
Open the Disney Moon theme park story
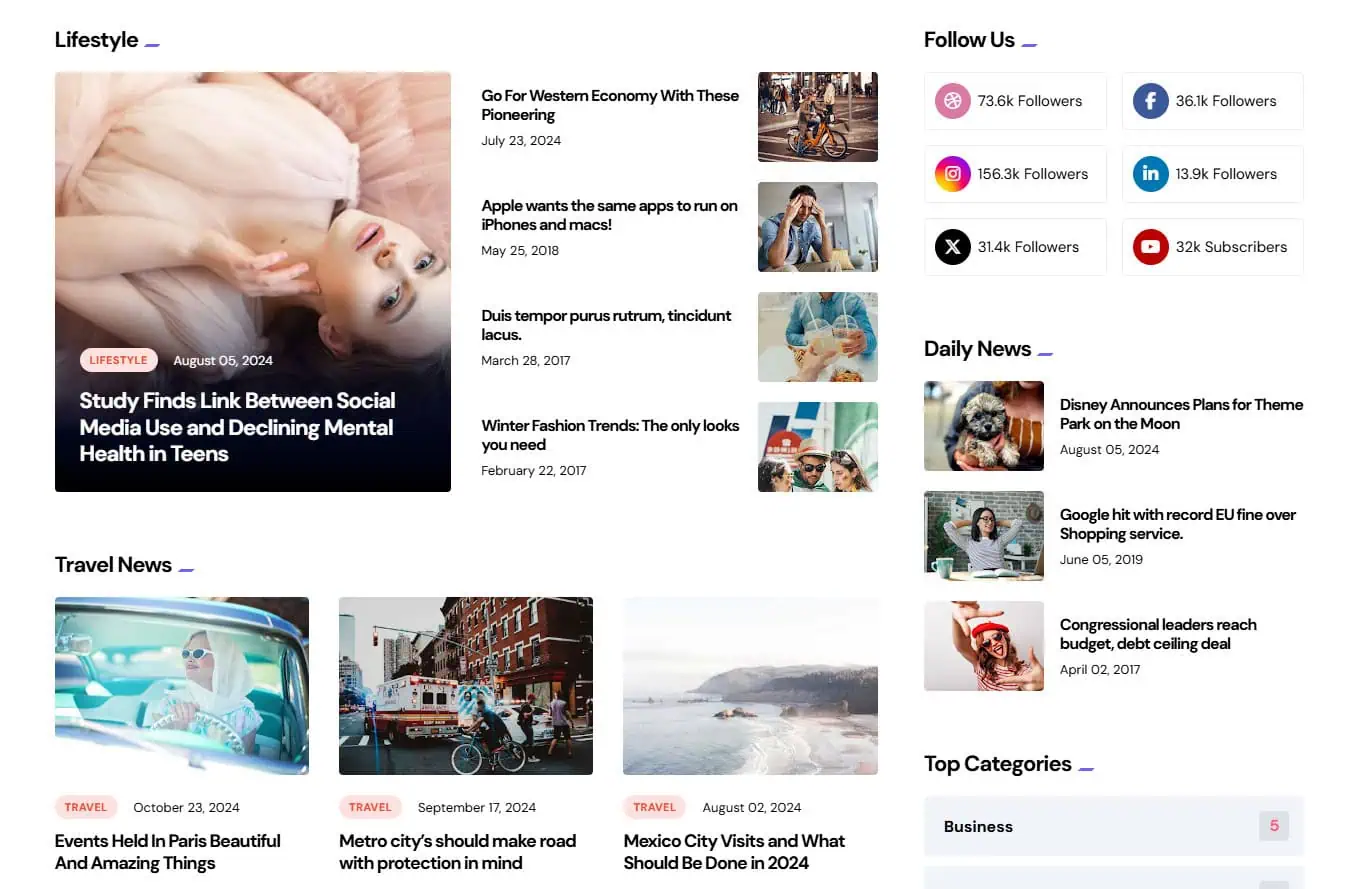[x=1181, y=414]
